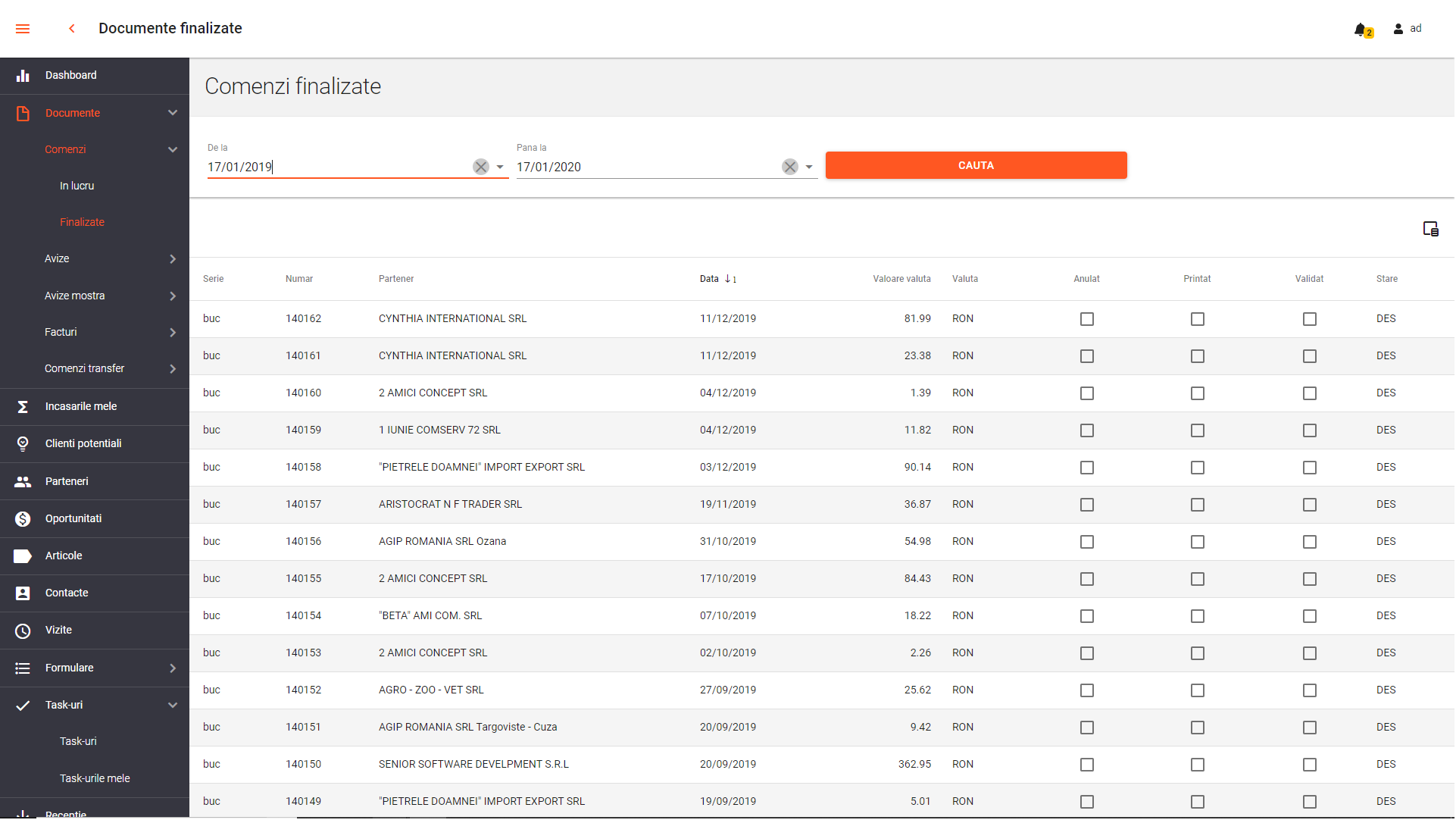Viewport: 1456px width, 820px height.
Task: Click the user account icon
Action: [x=1399, y=29]
